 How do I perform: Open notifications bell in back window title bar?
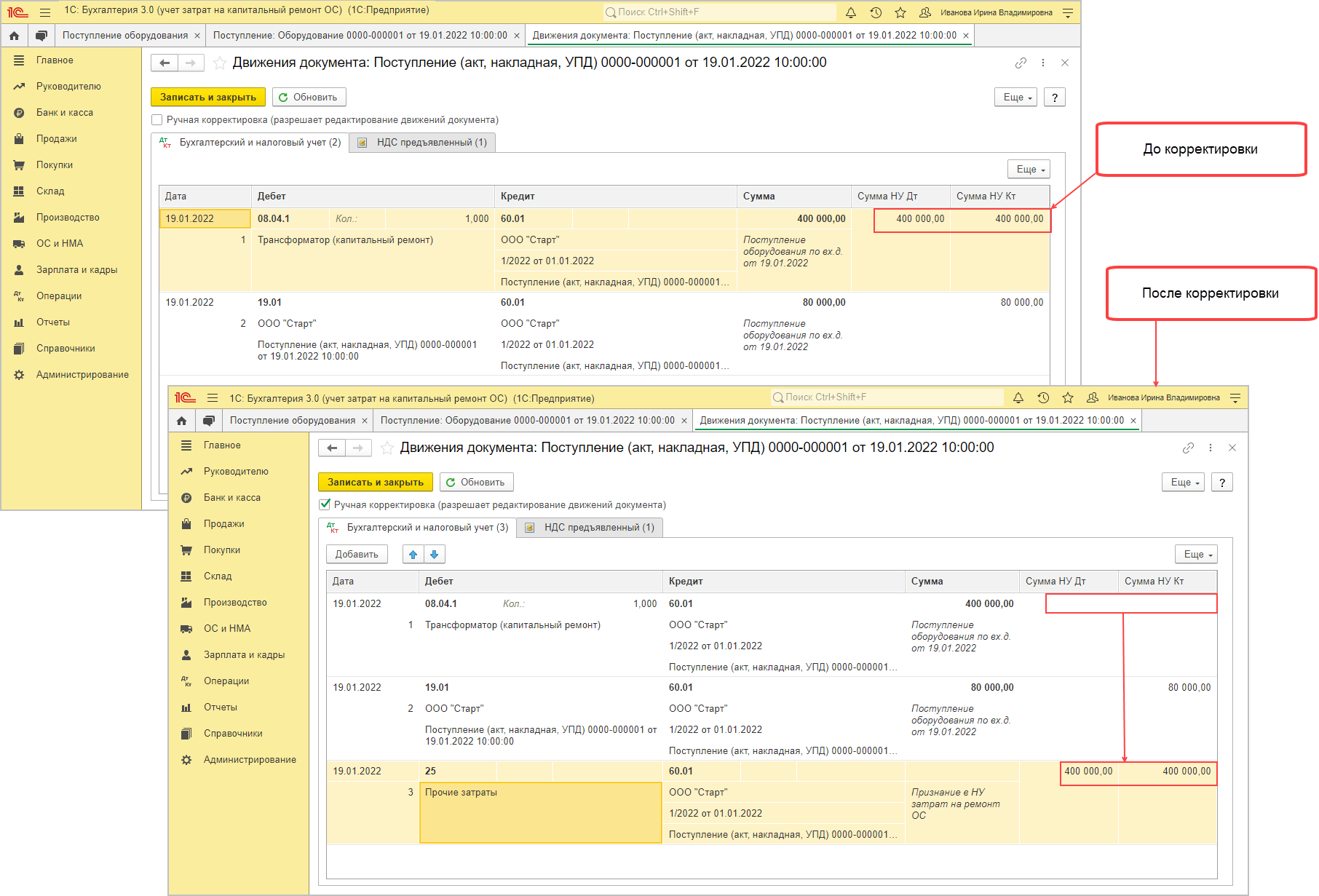pos(850,12)
